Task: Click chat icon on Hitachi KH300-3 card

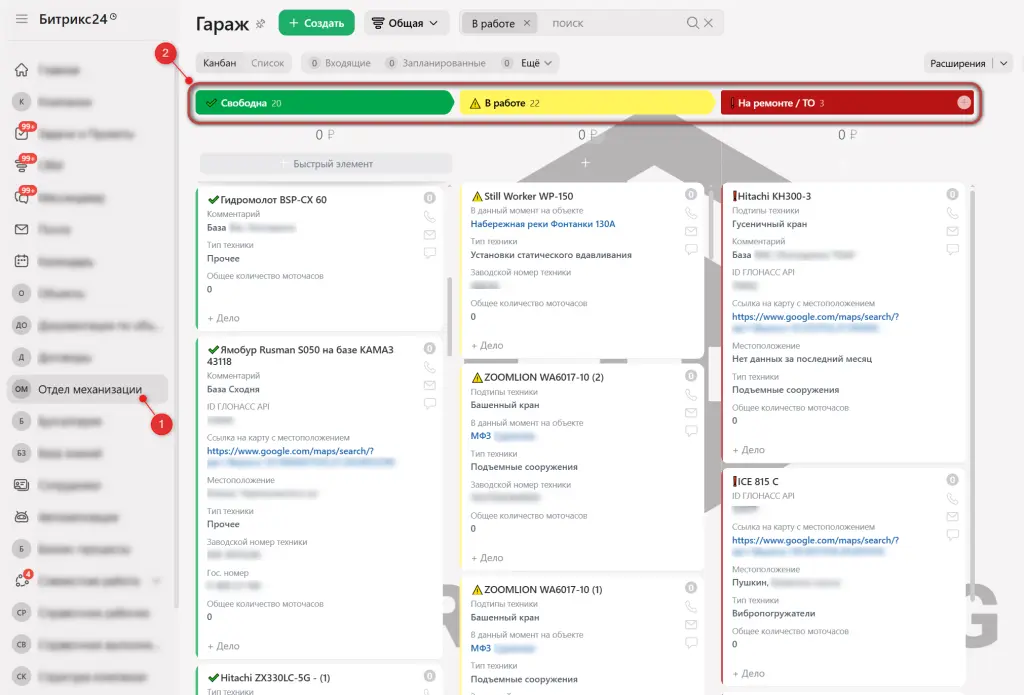Action: 953,249
